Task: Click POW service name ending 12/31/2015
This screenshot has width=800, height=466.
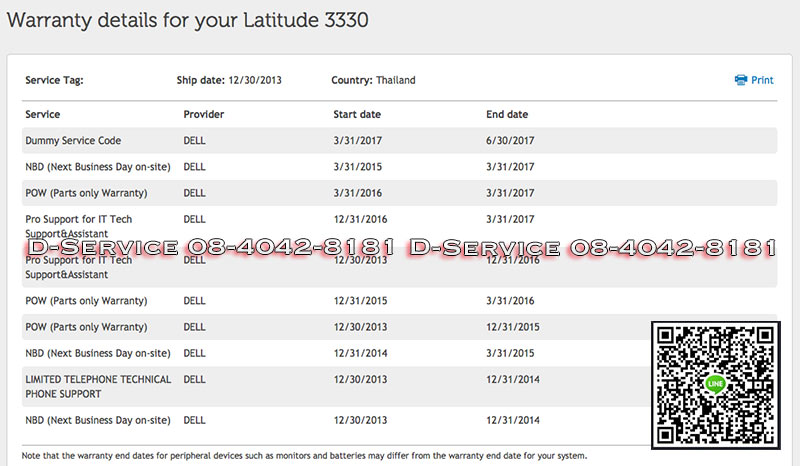Action: [x=86, y=327]
